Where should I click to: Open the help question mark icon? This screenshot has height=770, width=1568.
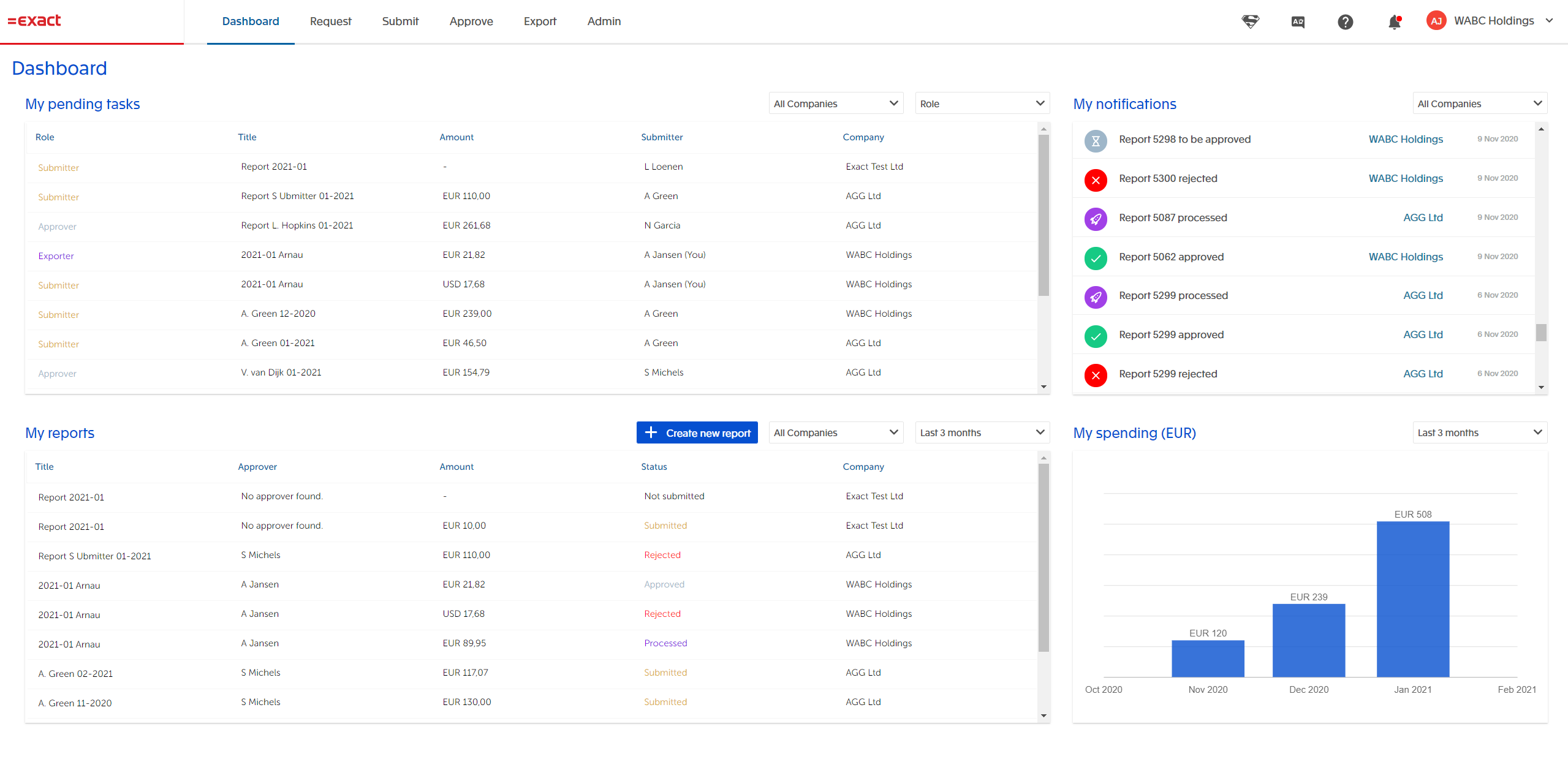point(1346,22)
